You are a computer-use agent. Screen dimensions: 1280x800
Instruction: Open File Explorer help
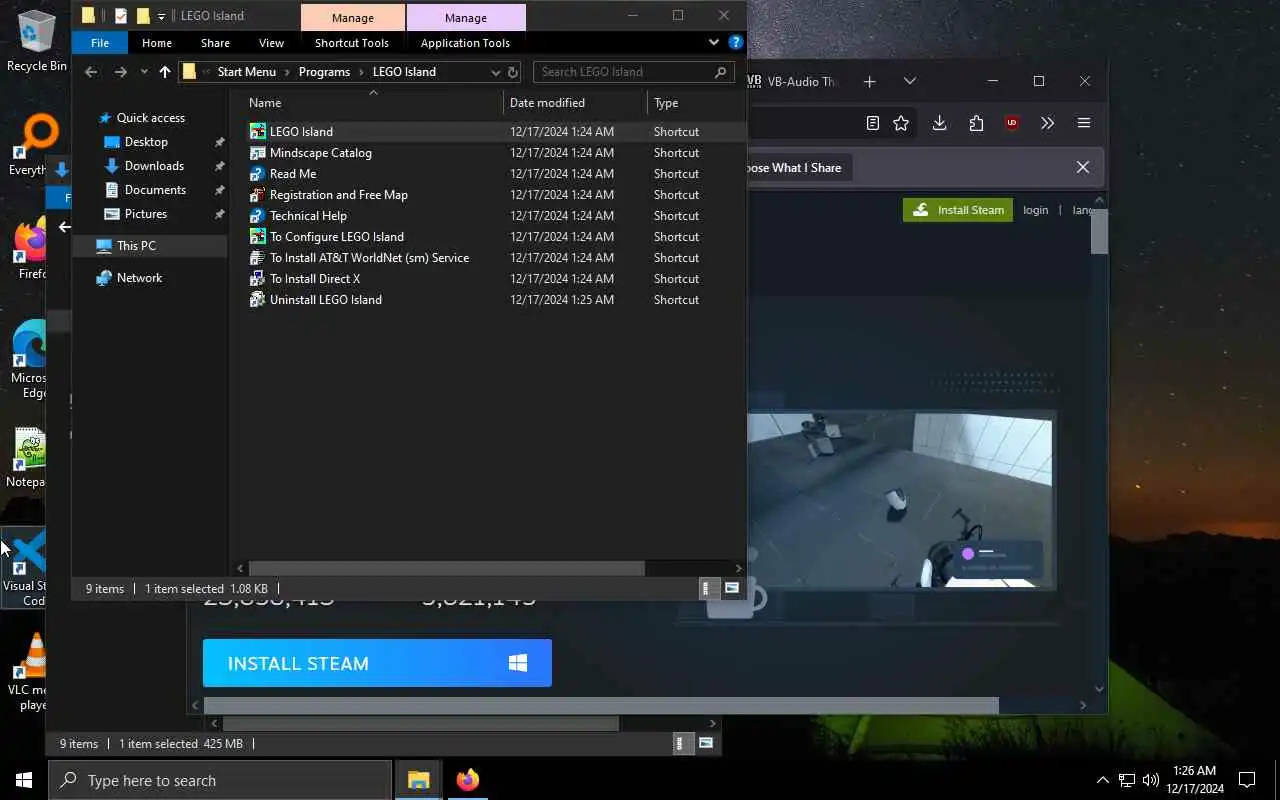[736, 43]
